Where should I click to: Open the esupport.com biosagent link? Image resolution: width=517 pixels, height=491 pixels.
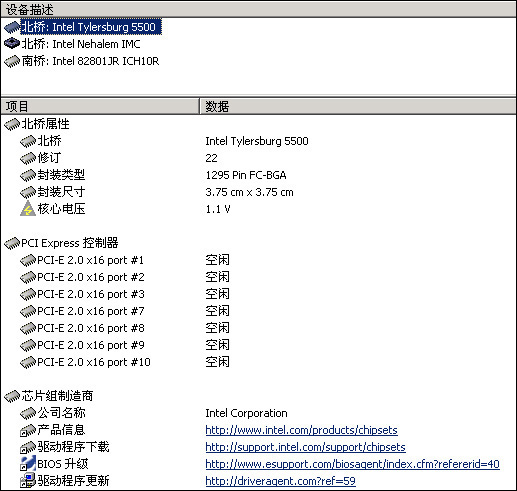(352, 464)
